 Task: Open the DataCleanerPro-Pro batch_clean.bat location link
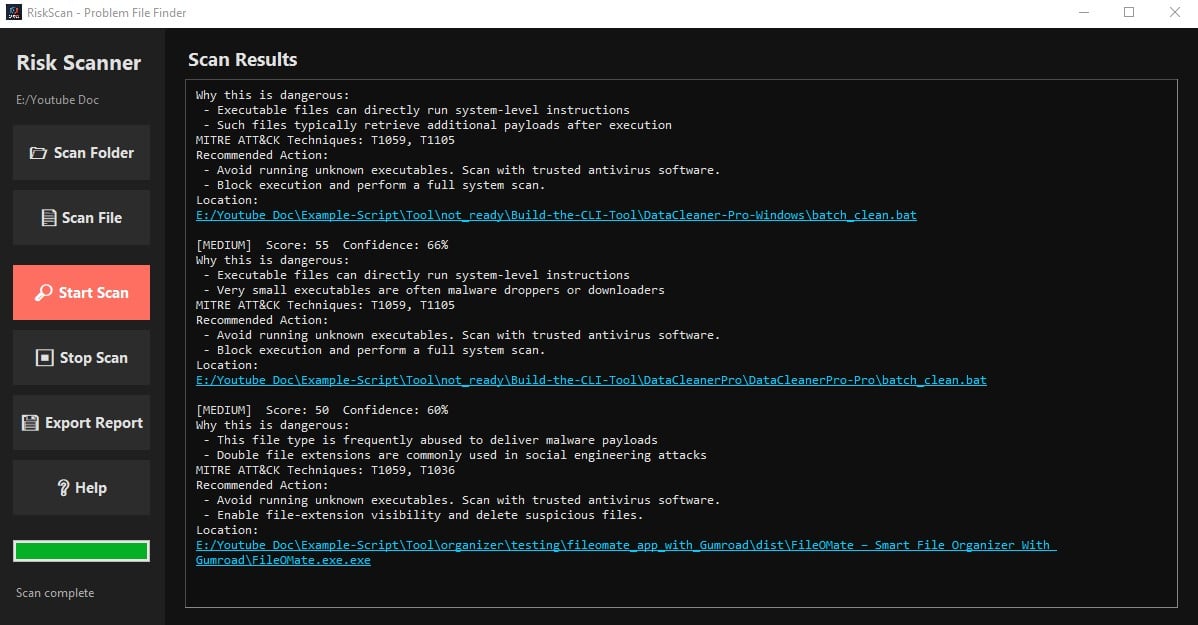(590, 380)
